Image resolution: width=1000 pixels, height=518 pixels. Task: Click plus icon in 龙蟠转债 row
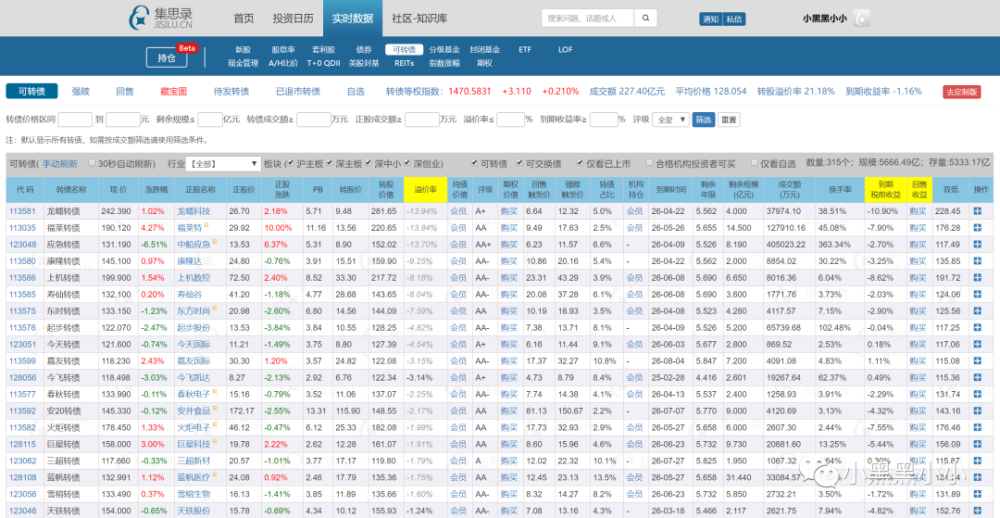[977, 211]
